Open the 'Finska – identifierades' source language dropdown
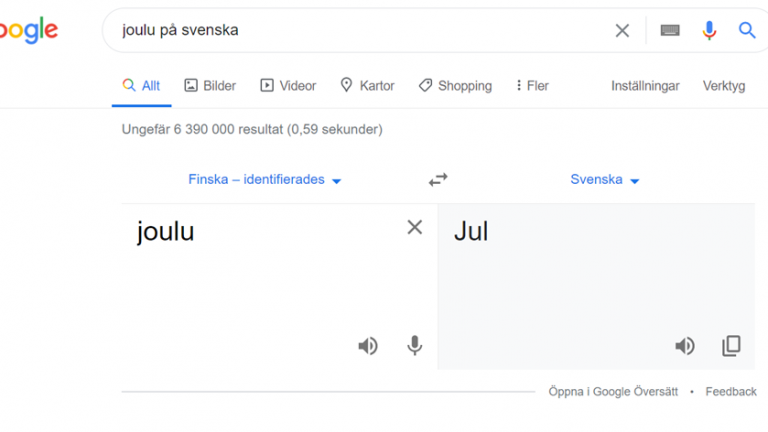768x432 pixels. [x=264, y=180]
